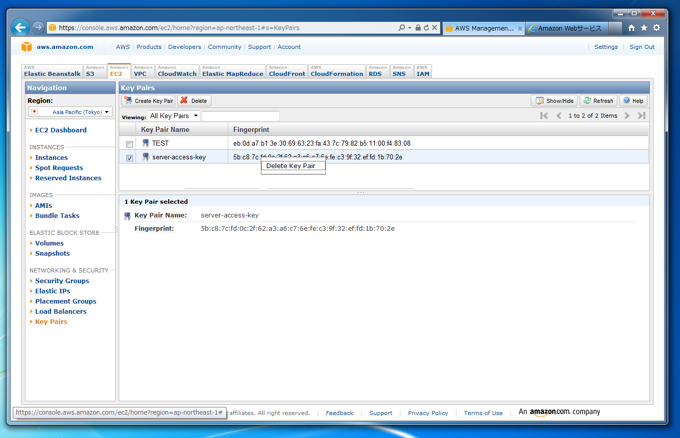The image size is (680, 438).
Task: Click the search magnifier in the address bar
Action: click(402, 28)
